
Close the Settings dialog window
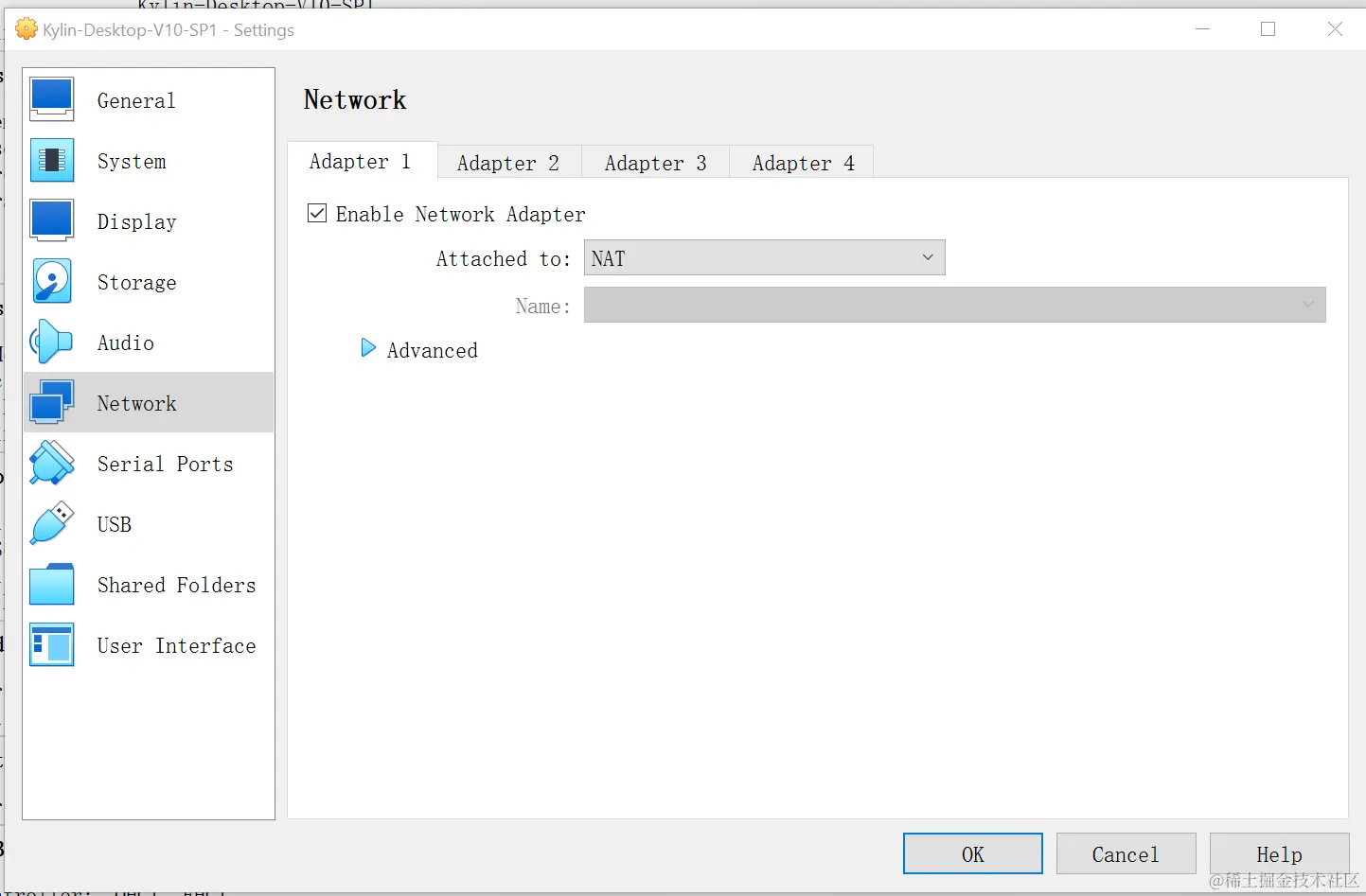click(x=1335, y=29)
